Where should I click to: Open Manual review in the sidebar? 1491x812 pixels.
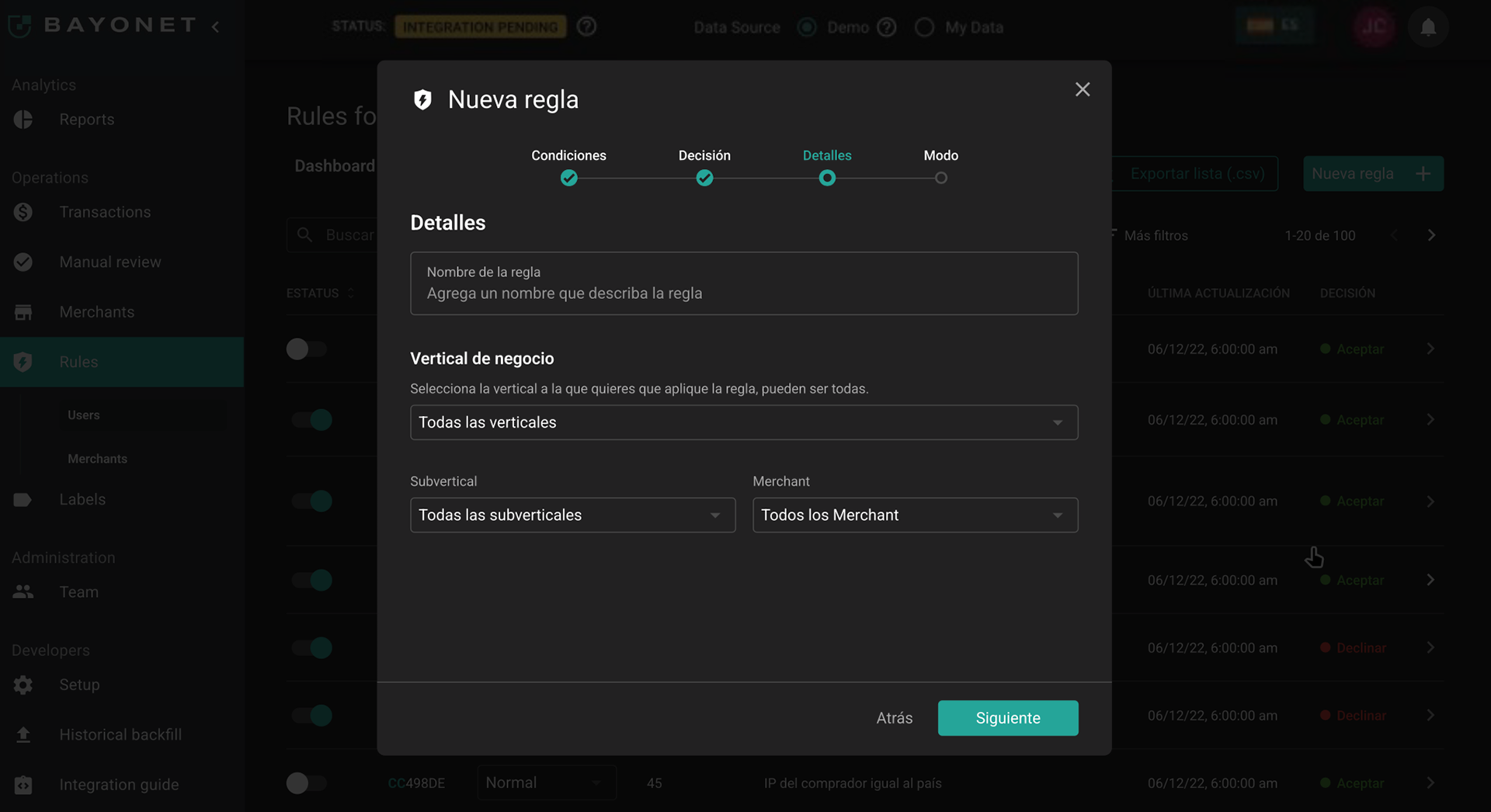(110, 262)
